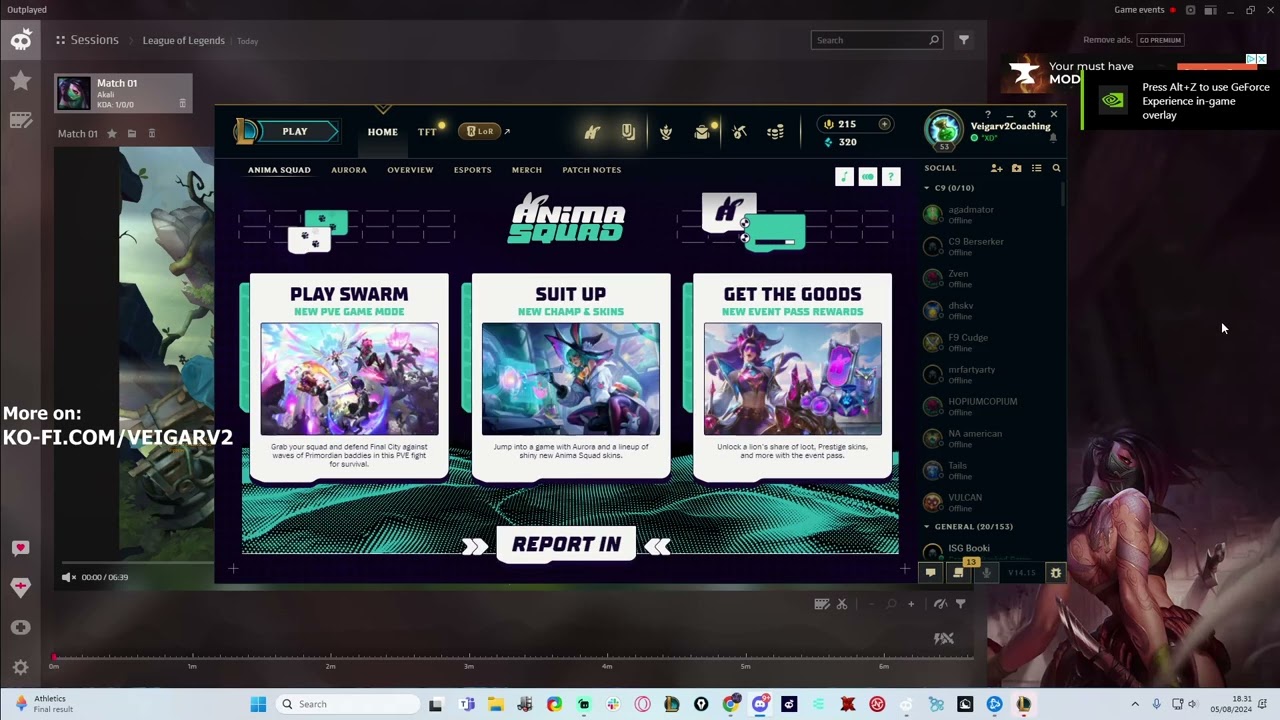Switch to TFT tab
The image size is (1280, 720).
coord(427,132)
